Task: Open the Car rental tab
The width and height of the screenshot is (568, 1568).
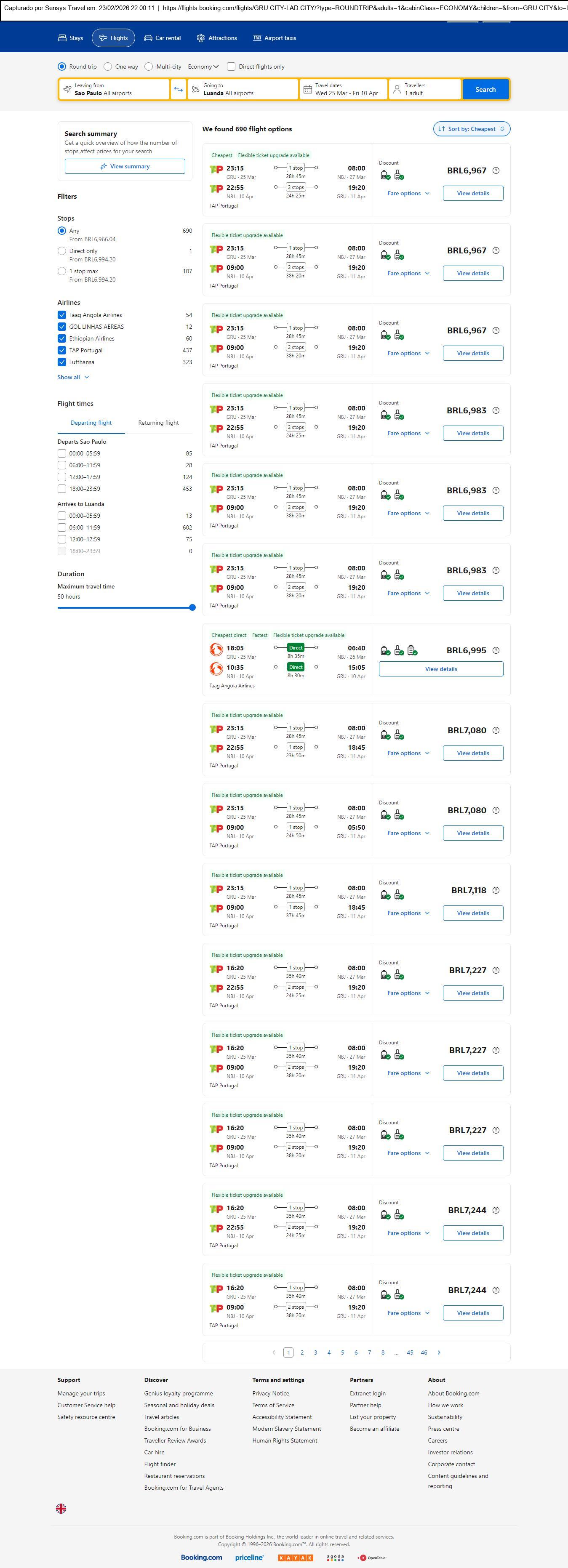Action: pyautogui.click(x=162, y=38)
